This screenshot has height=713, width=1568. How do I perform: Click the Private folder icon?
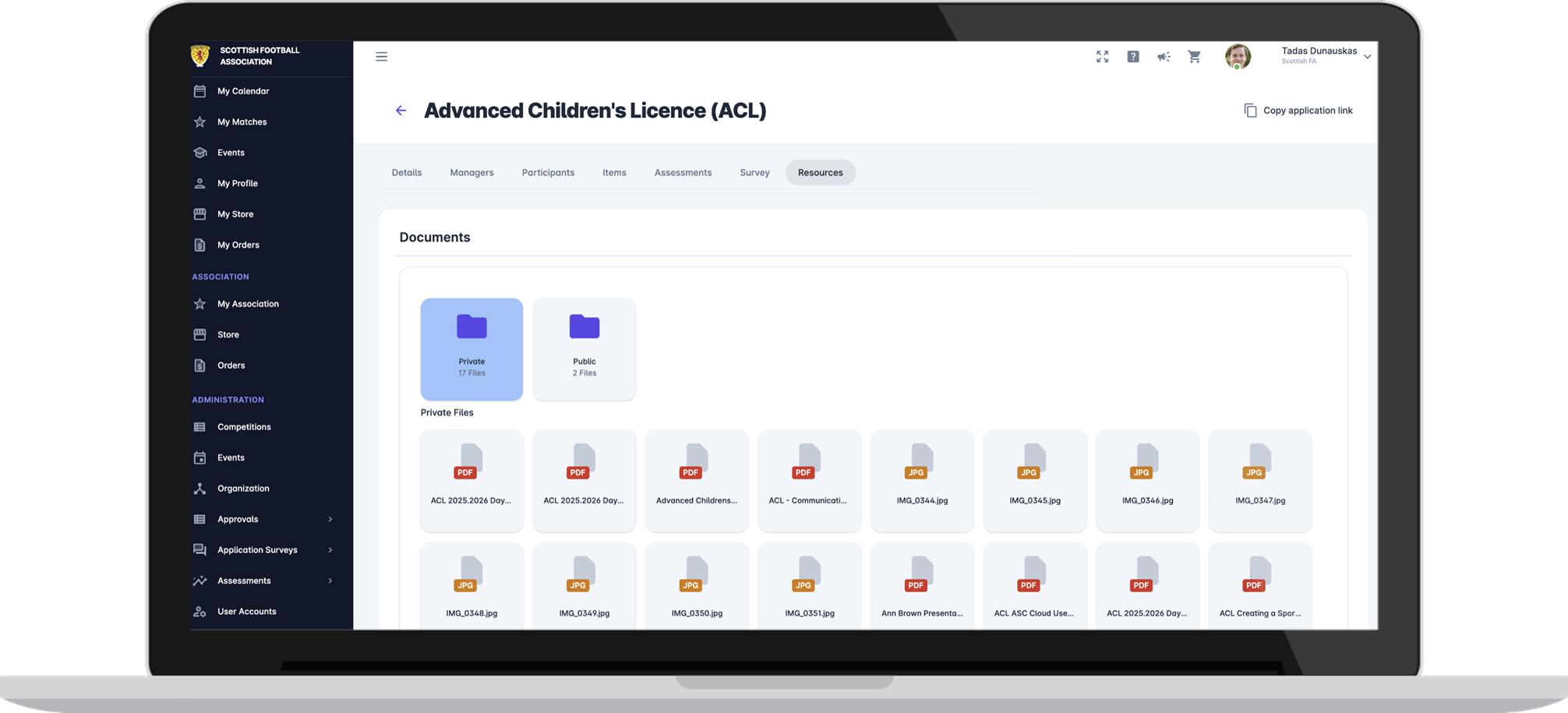click(x=471, y=327)
